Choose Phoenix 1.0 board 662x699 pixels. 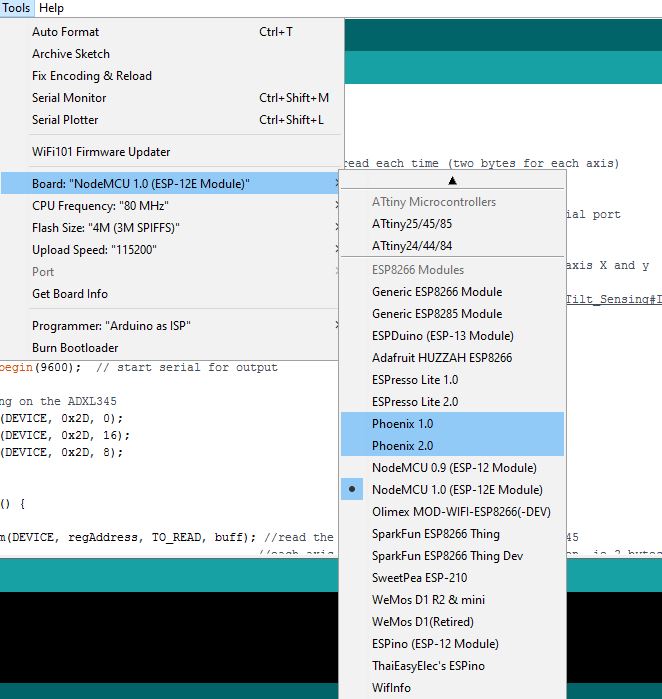[452, 424]
